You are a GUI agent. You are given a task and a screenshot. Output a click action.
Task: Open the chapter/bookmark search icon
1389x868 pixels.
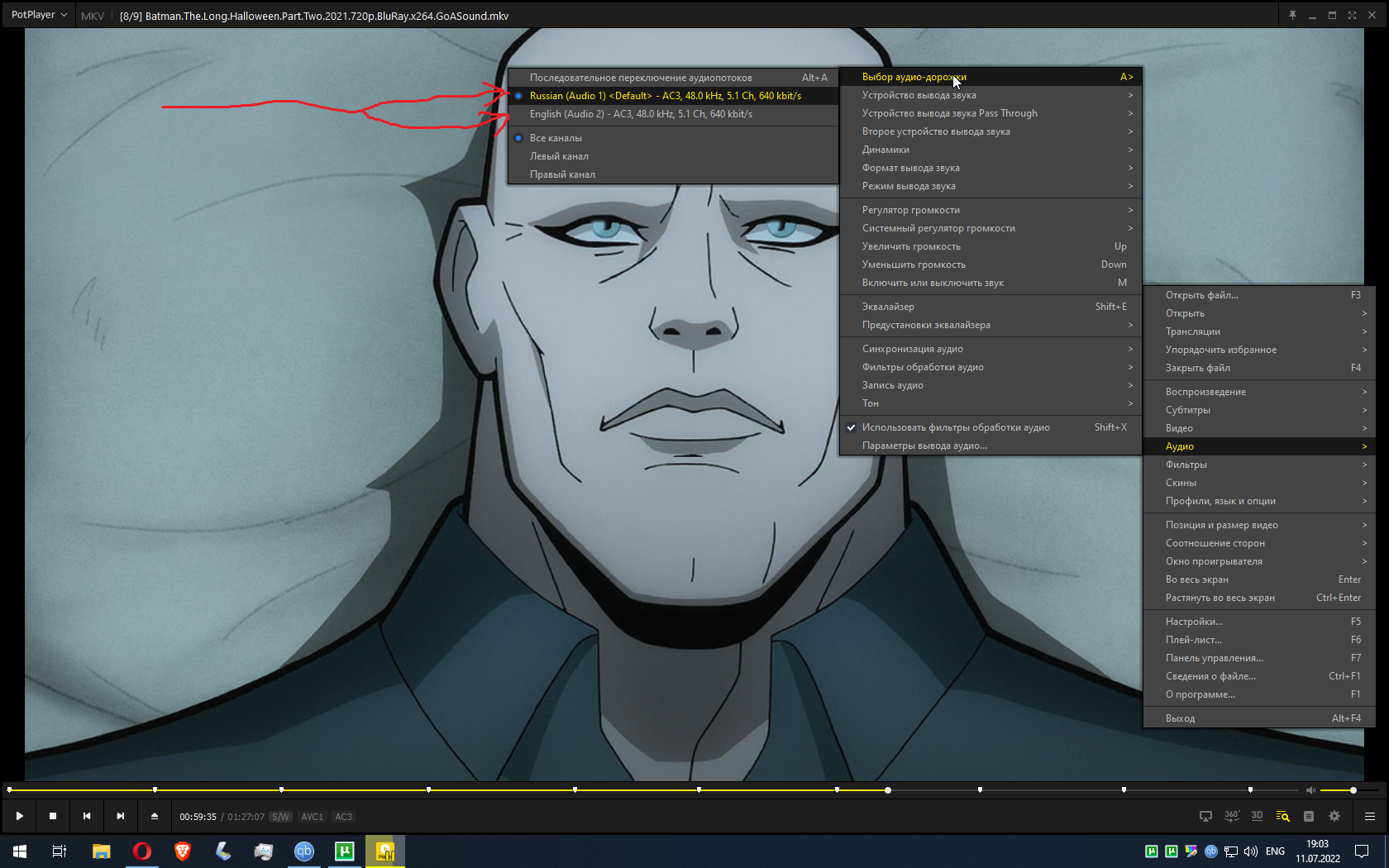point(1282,816)
